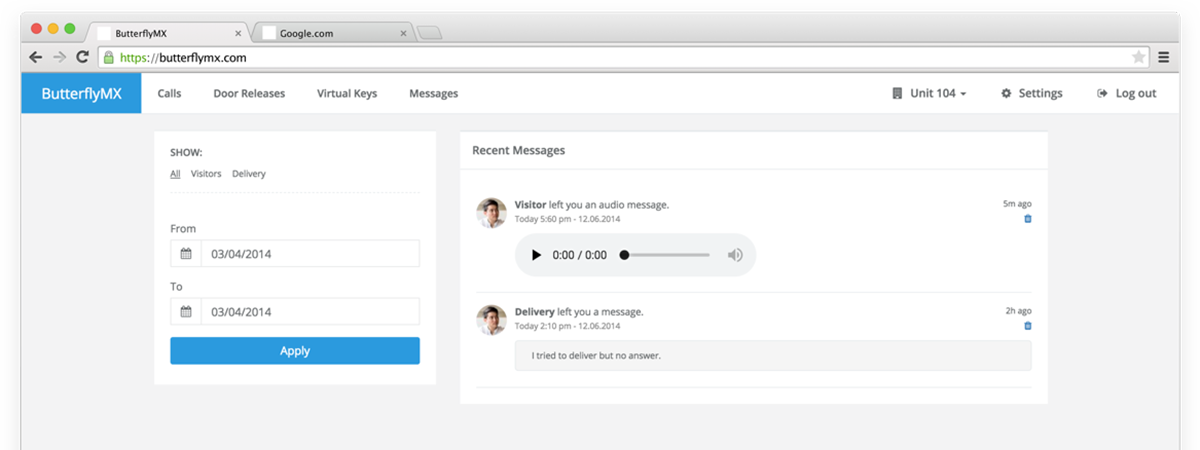Screen dimensions: 1200x450
Task: Click the "5m ago" timestamp
Action: click(x=1017, y=204)
